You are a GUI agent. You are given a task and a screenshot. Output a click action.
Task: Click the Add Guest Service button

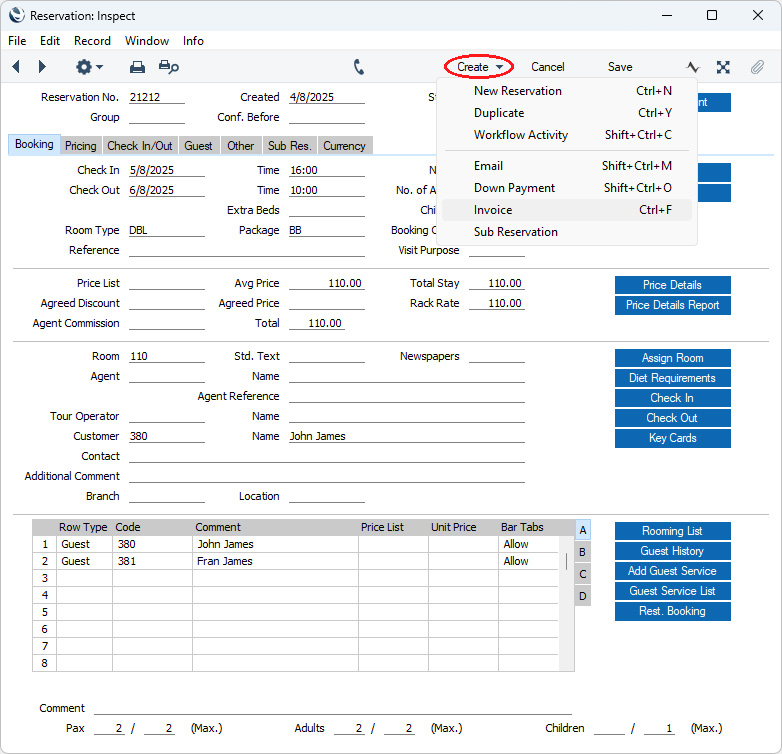[x=672, y=571]
